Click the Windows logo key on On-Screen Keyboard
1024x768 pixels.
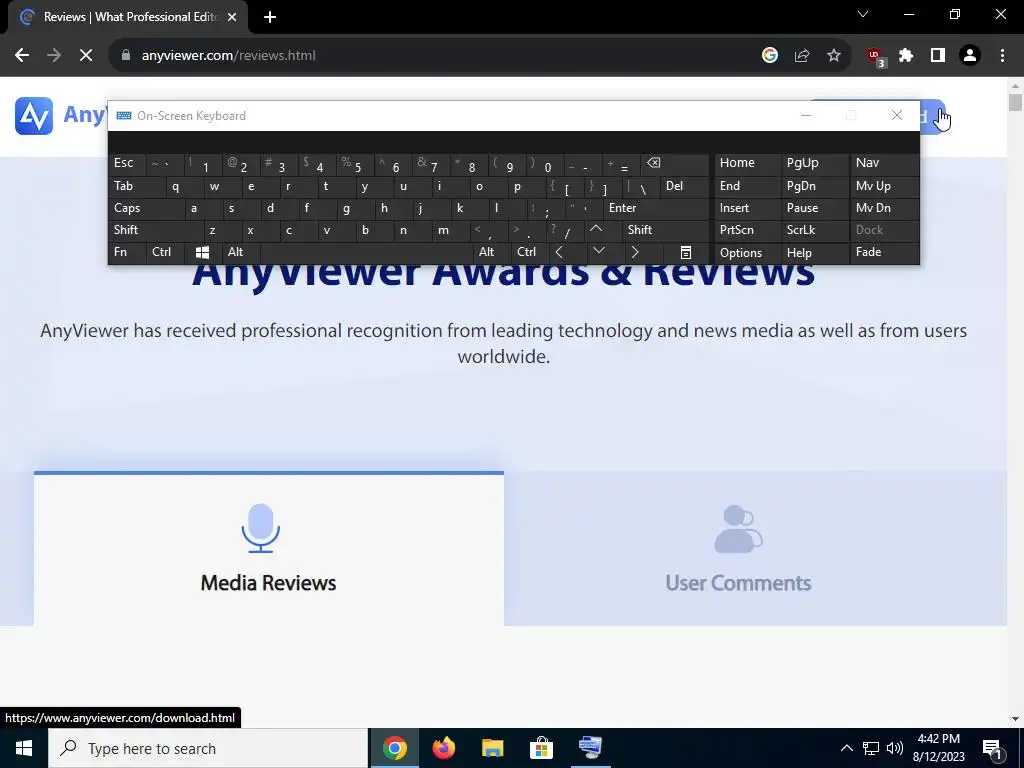point(202,252)
